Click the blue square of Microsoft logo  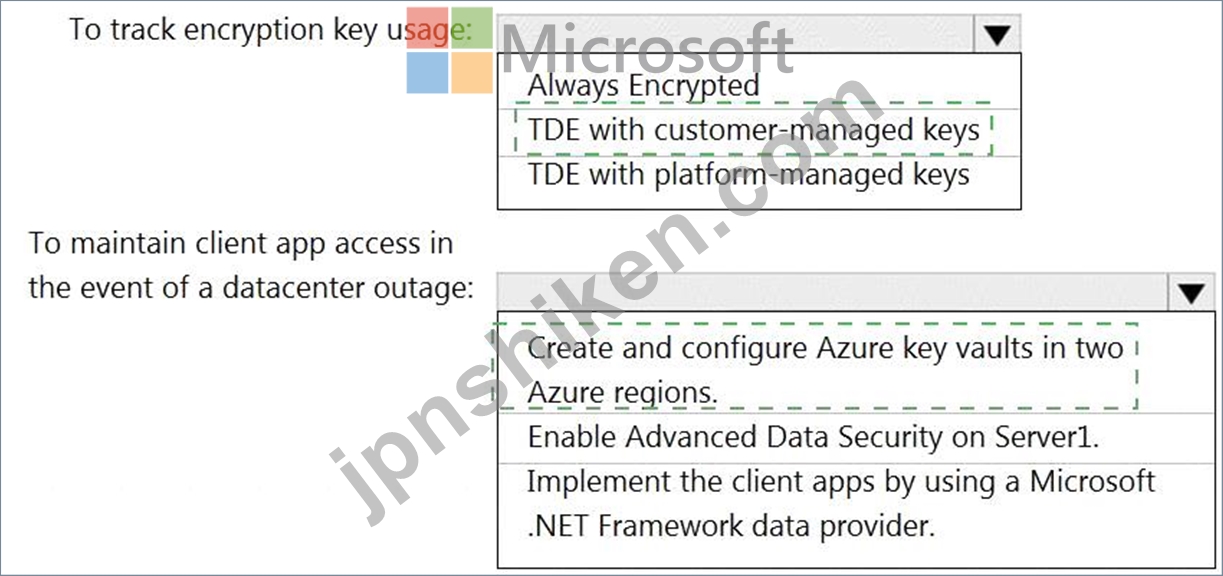pos(427,73)
